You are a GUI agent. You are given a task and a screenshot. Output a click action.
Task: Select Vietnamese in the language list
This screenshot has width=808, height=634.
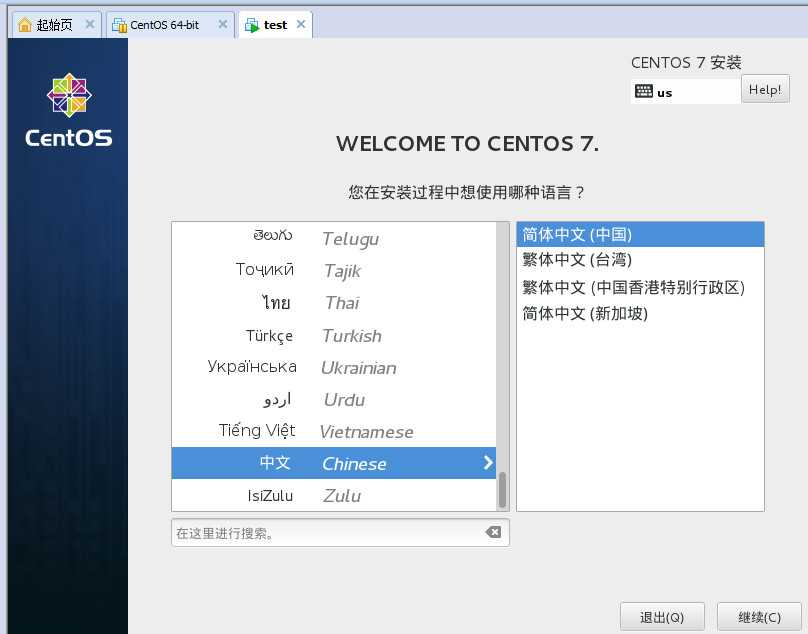(x=334, y=431)
